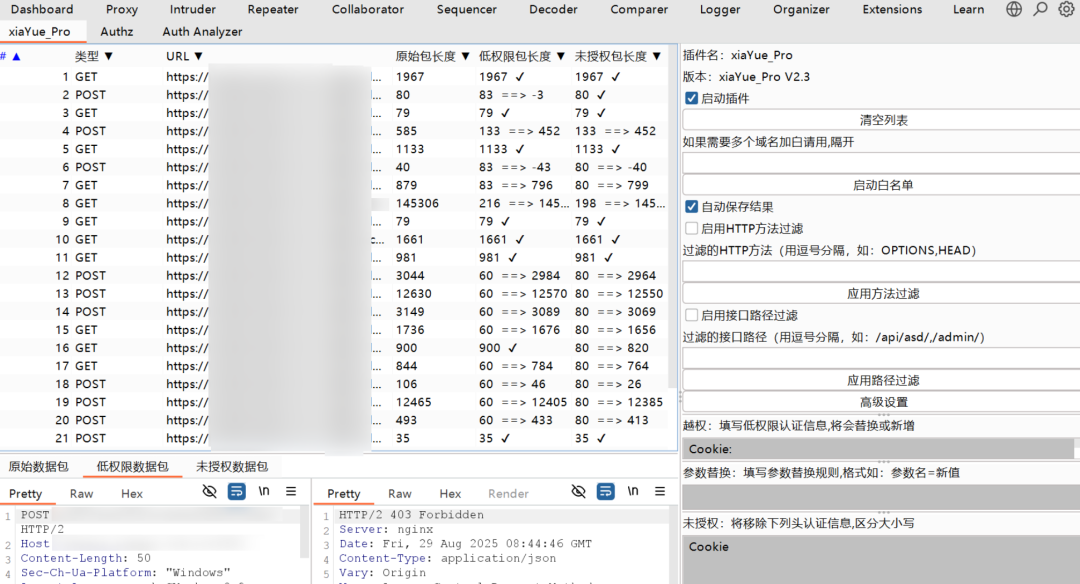
Task: Click the low-privilege Cookie: text area
Action: tap(878, 449)
